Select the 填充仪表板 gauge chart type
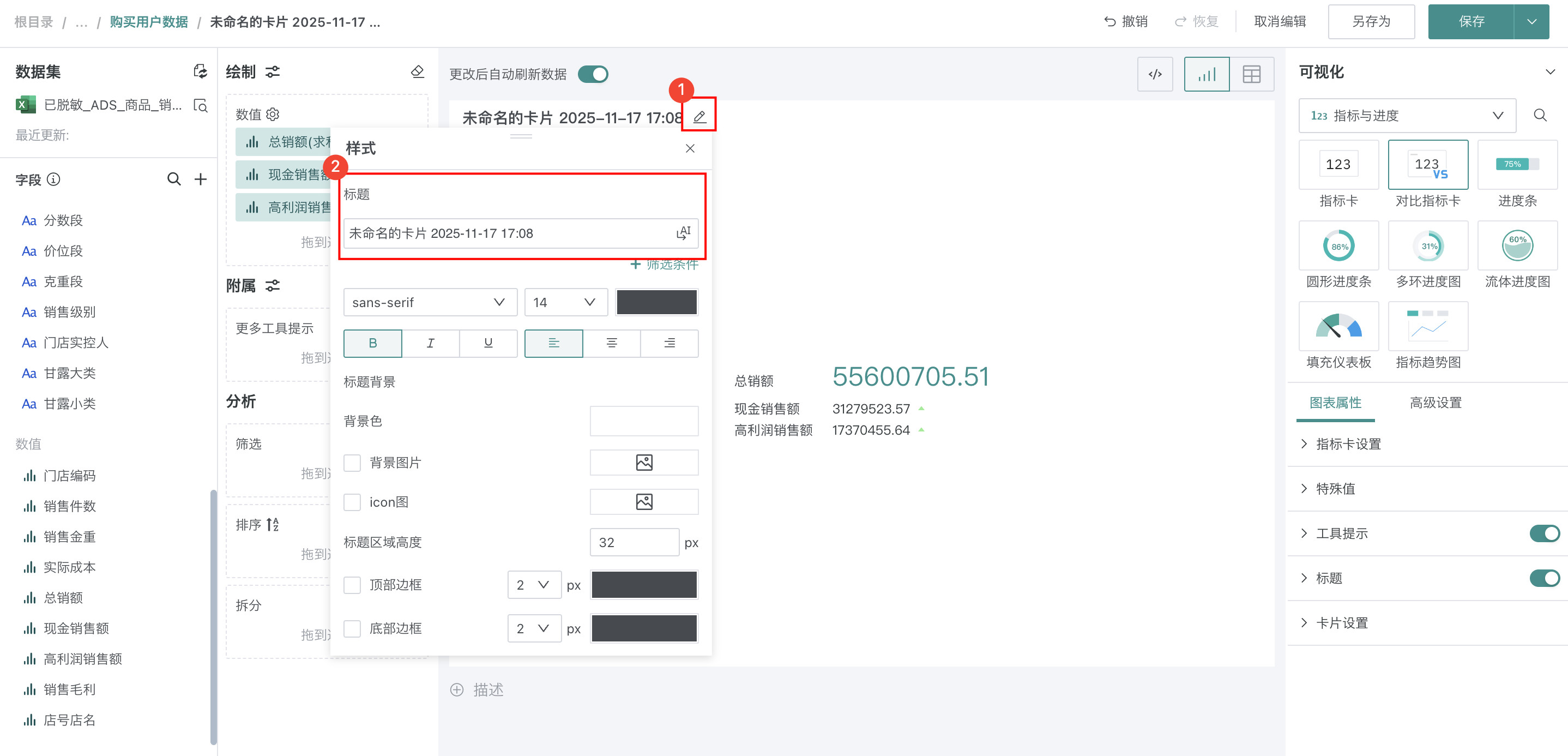Image resolution: width=1568 pixels, height=756 pixels. tap(1338, 327)
